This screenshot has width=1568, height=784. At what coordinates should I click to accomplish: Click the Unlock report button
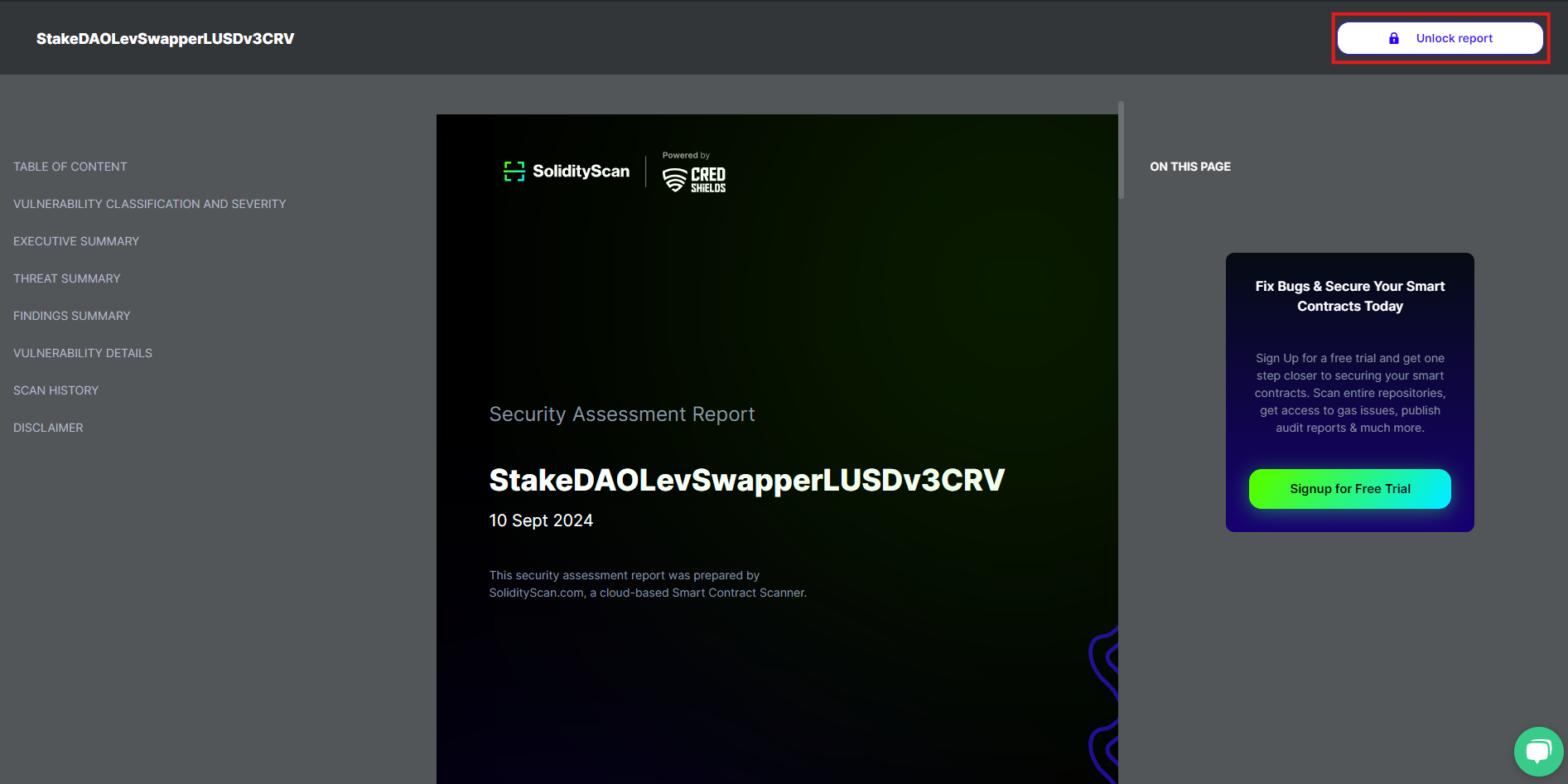pyautogui.click(x=1440, y=38)
